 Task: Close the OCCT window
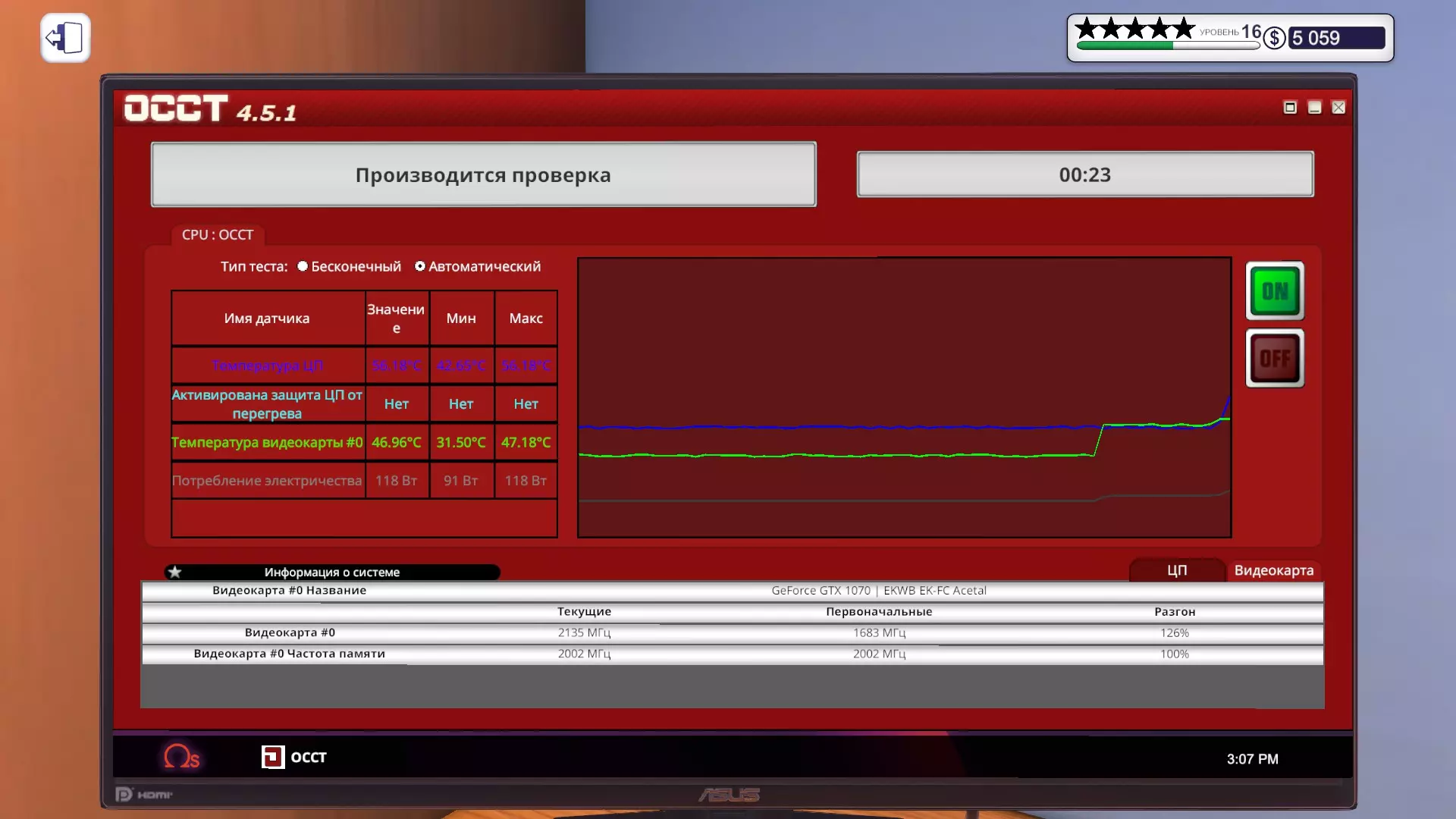[1338, 108]
